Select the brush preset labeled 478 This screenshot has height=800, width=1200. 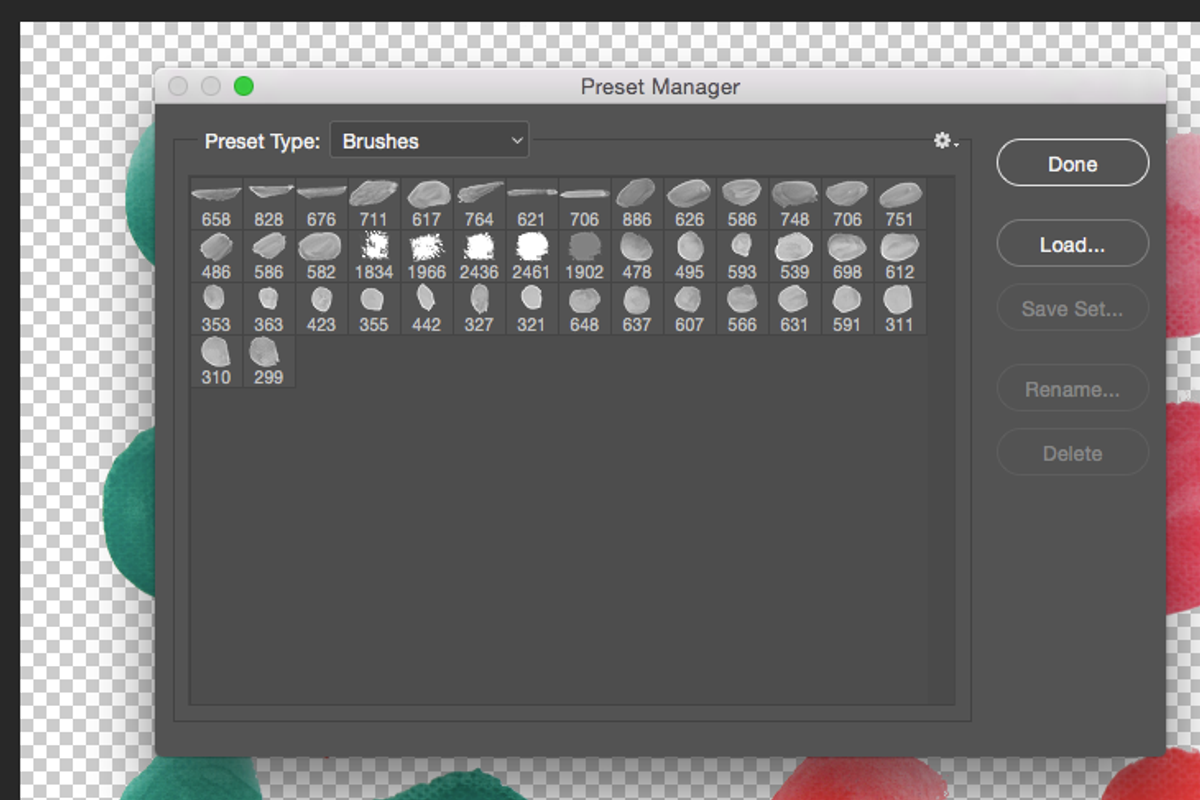click(x=637, y=257)
